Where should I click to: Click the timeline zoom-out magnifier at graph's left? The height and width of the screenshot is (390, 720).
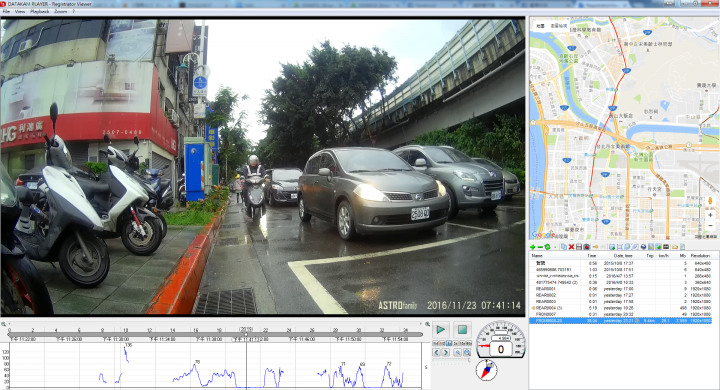4,324
